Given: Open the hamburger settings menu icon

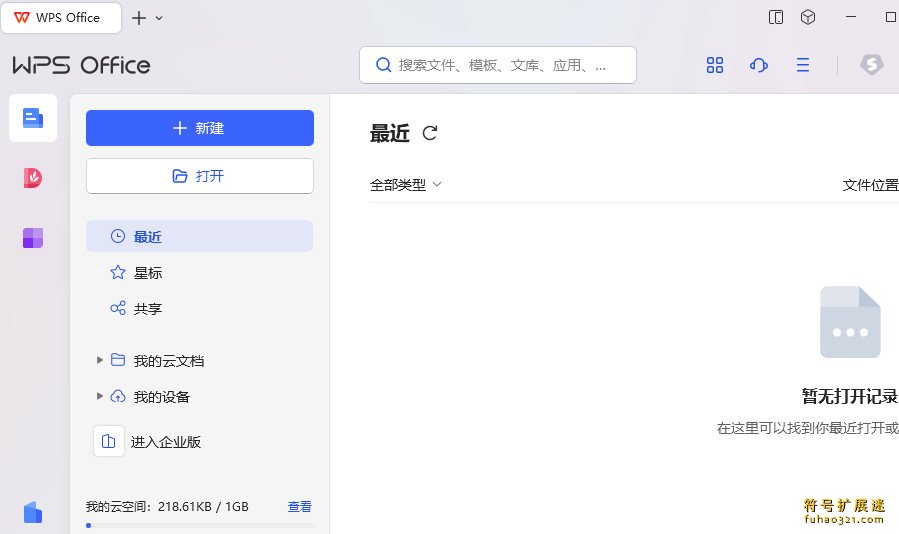Looking at the screenshot, I should point(803,65).
